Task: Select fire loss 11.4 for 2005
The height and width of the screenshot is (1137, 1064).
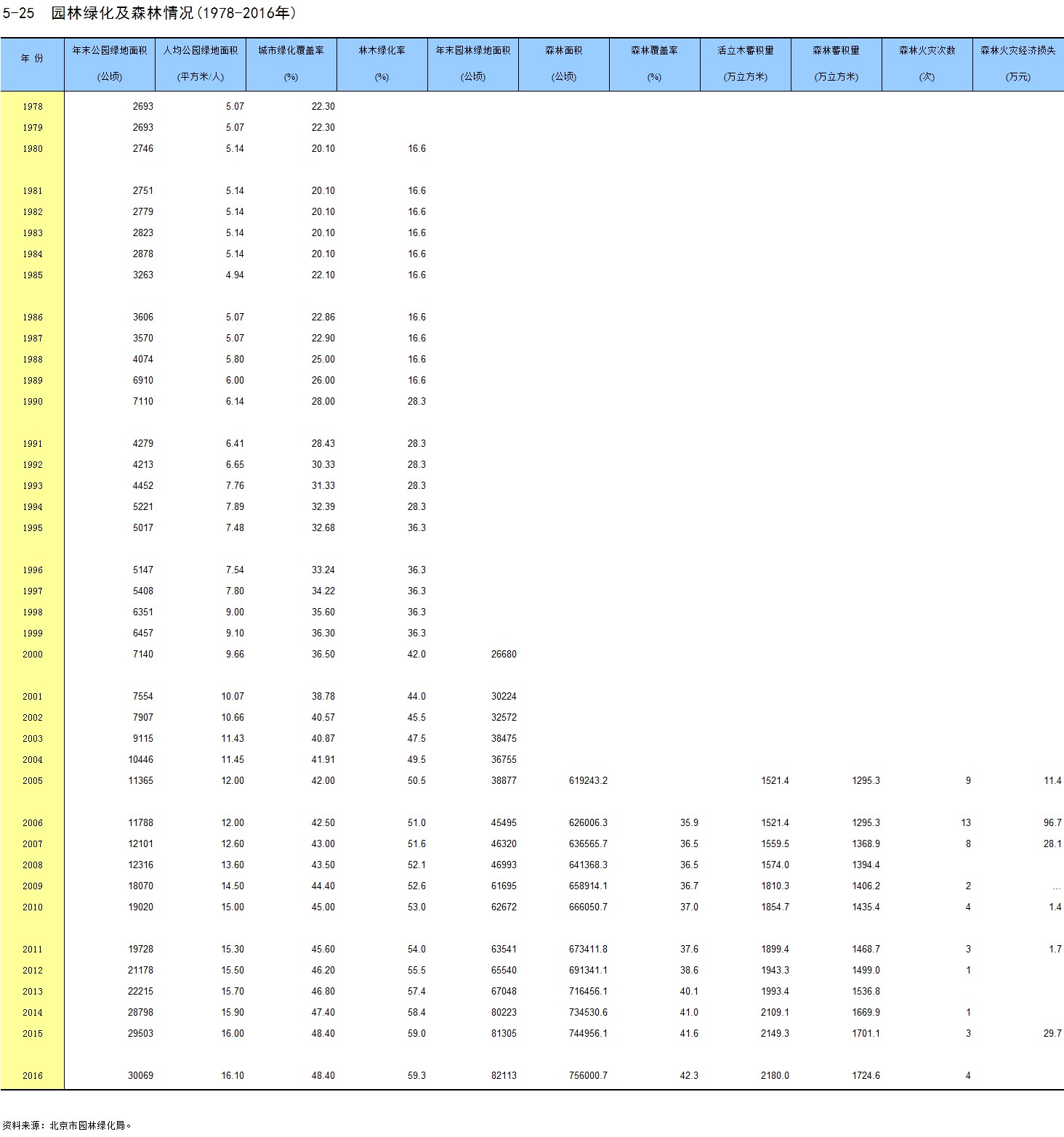Action: [1052, 780]
